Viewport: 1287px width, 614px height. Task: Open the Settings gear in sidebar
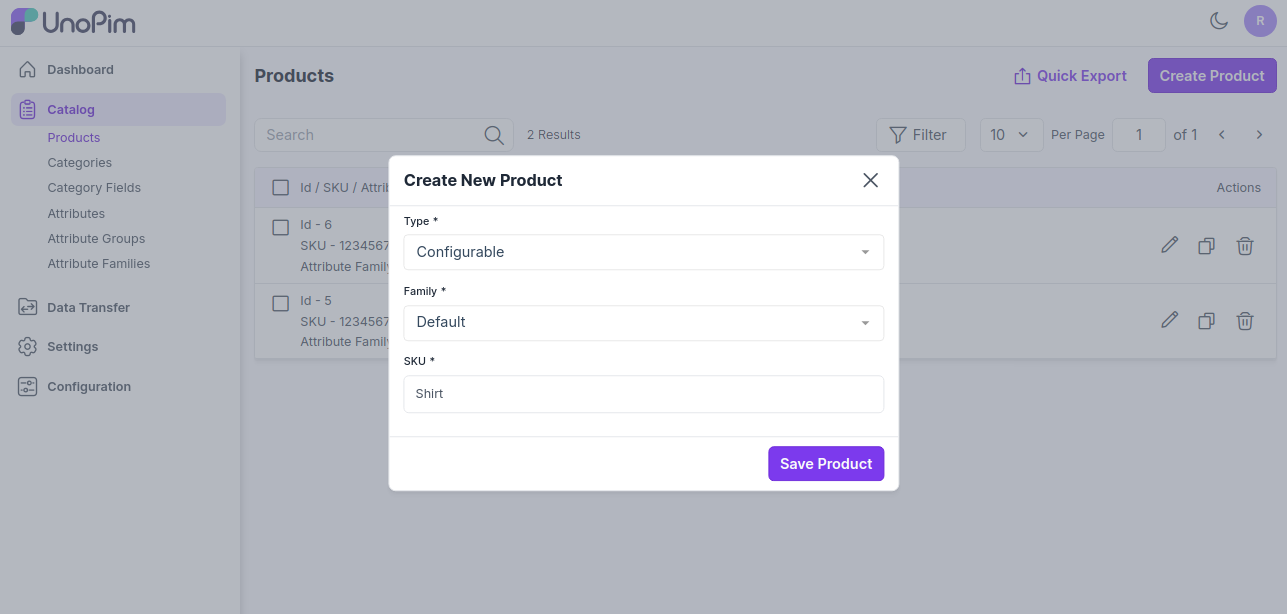click(28, 347)
